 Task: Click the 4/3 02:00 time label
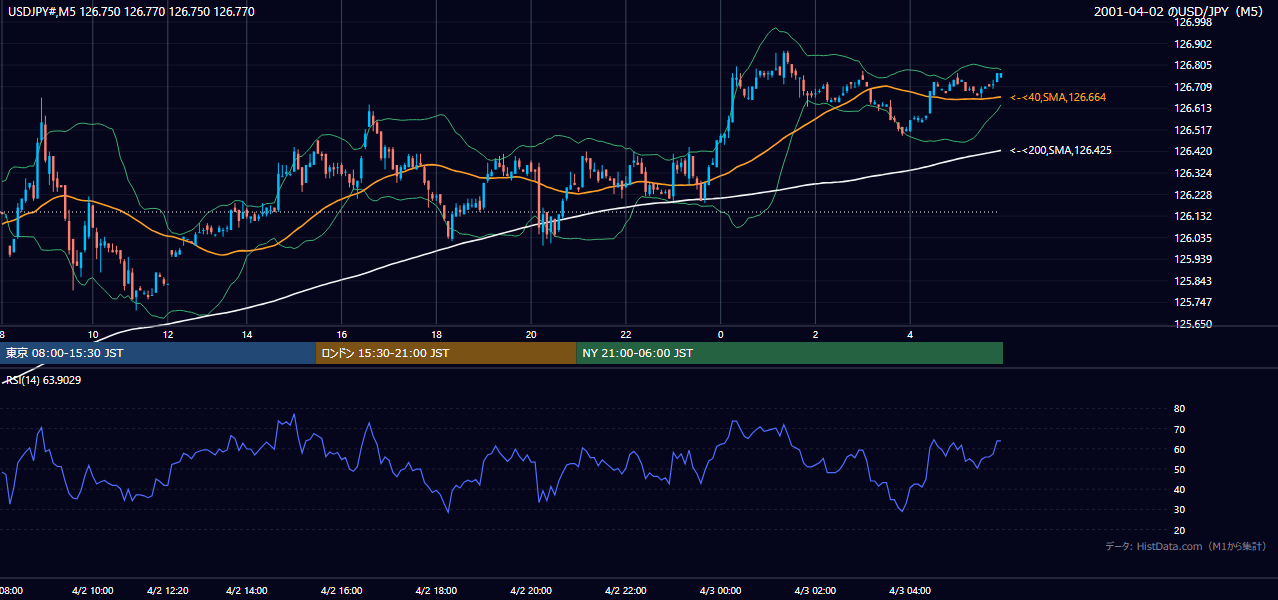[x=815, y=591]
